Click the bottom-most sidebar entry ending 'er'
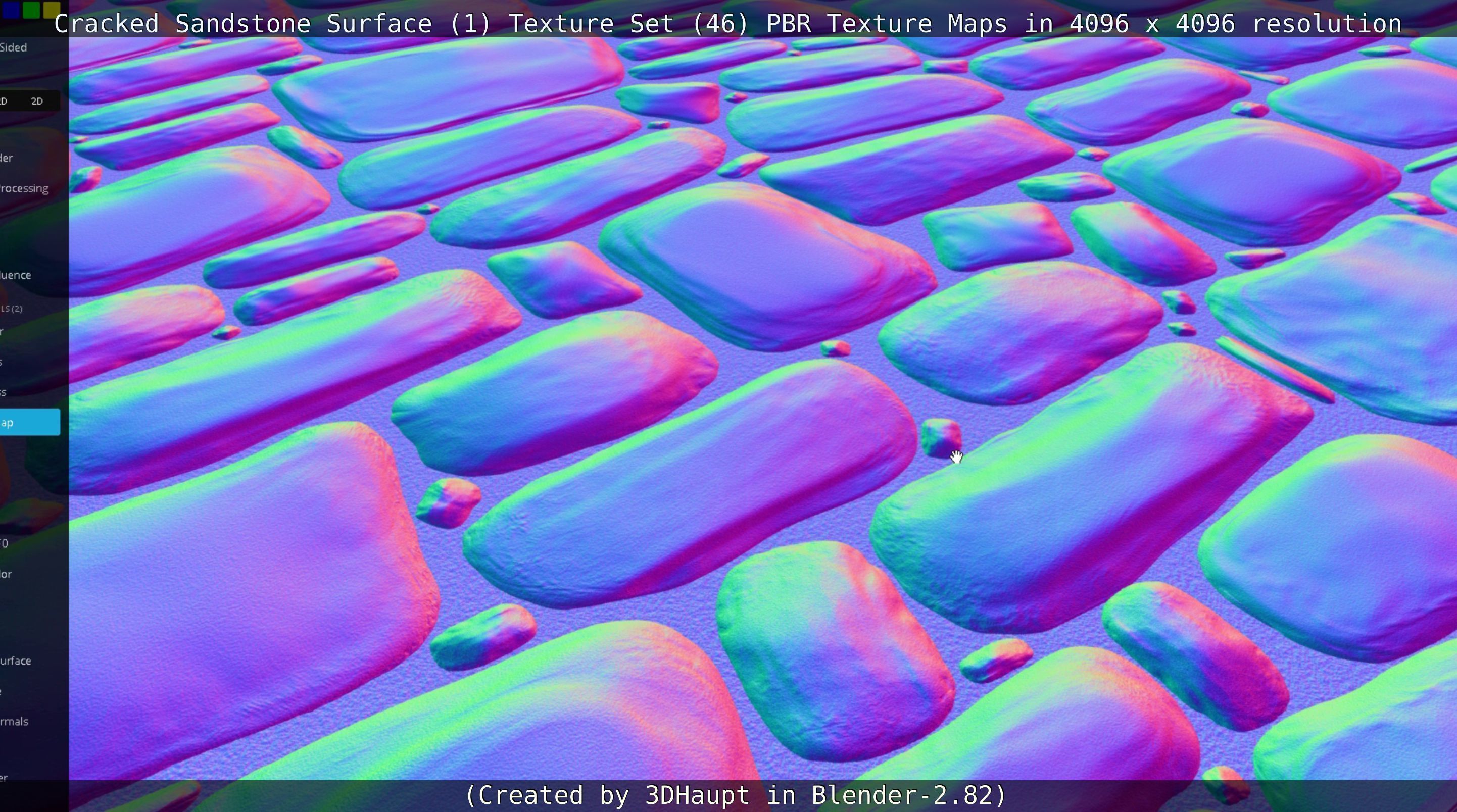 point(5,778)
